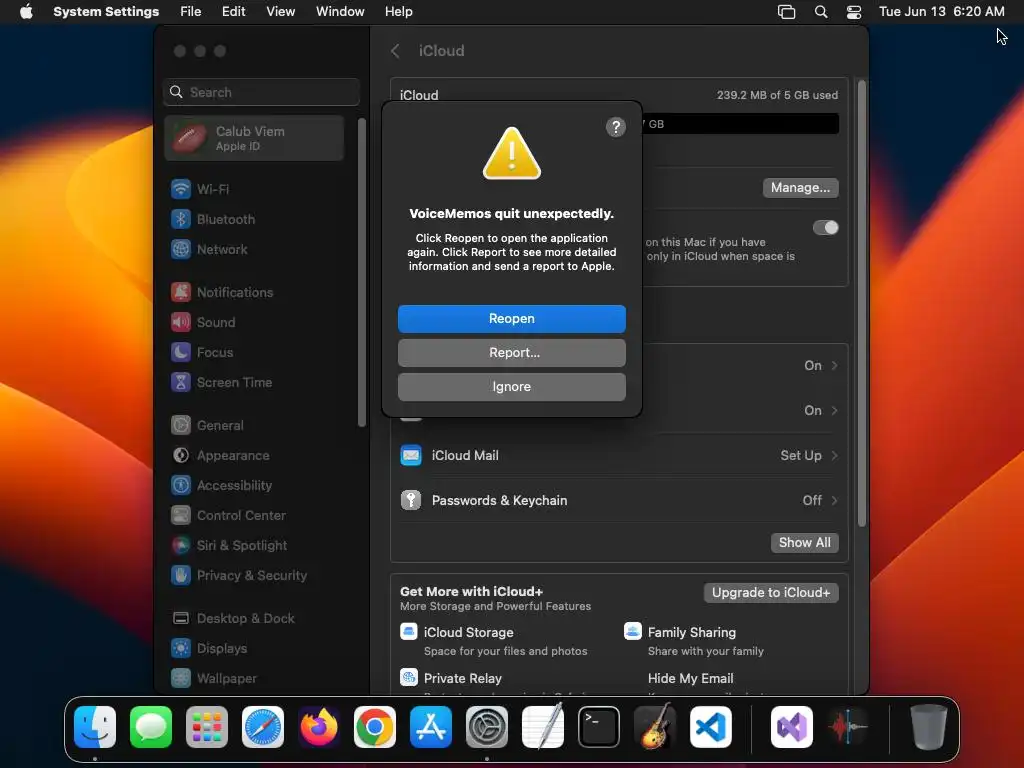Open Calub Viem Apple ID account

[254, 138]
